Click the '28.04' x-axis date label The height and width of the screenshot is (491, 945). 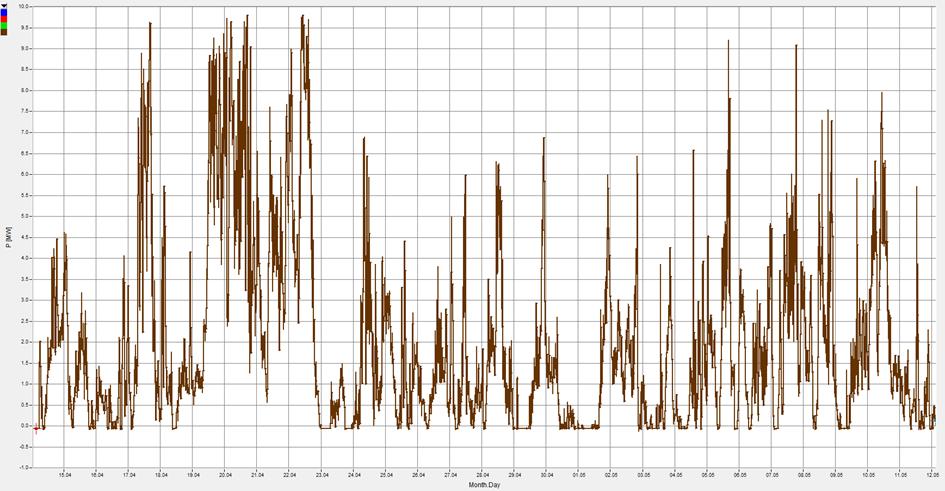pos(482,475)
